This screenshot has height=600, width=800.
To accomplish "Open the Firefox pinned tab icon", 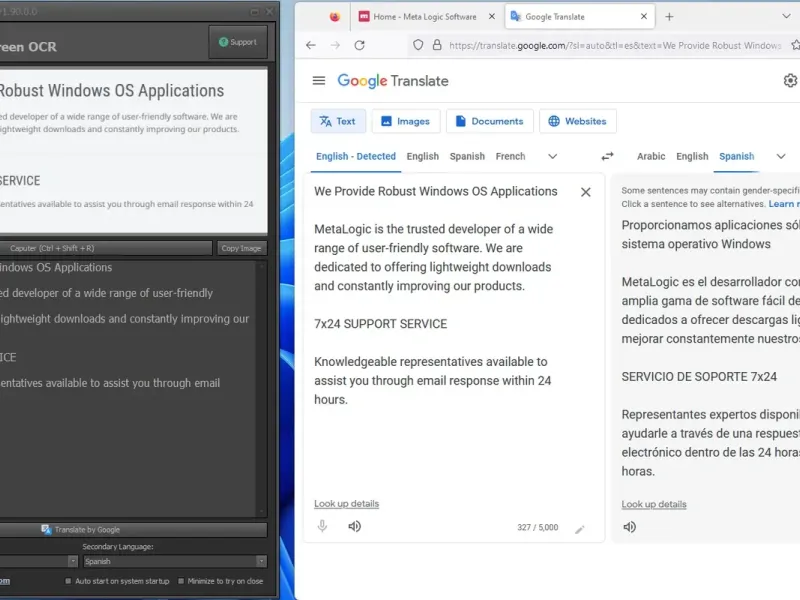I will [x=335, y=16].
